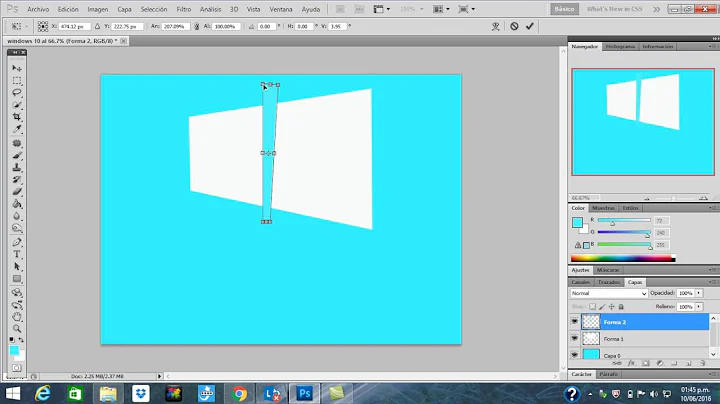
Task: Select the Hand tool
Action: point(17,317)
